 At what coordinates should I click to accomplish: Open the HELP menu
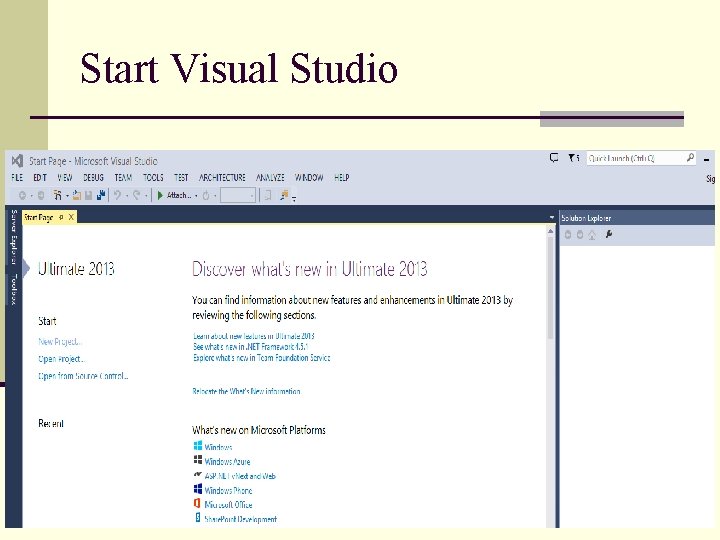[x=342, y=178]
